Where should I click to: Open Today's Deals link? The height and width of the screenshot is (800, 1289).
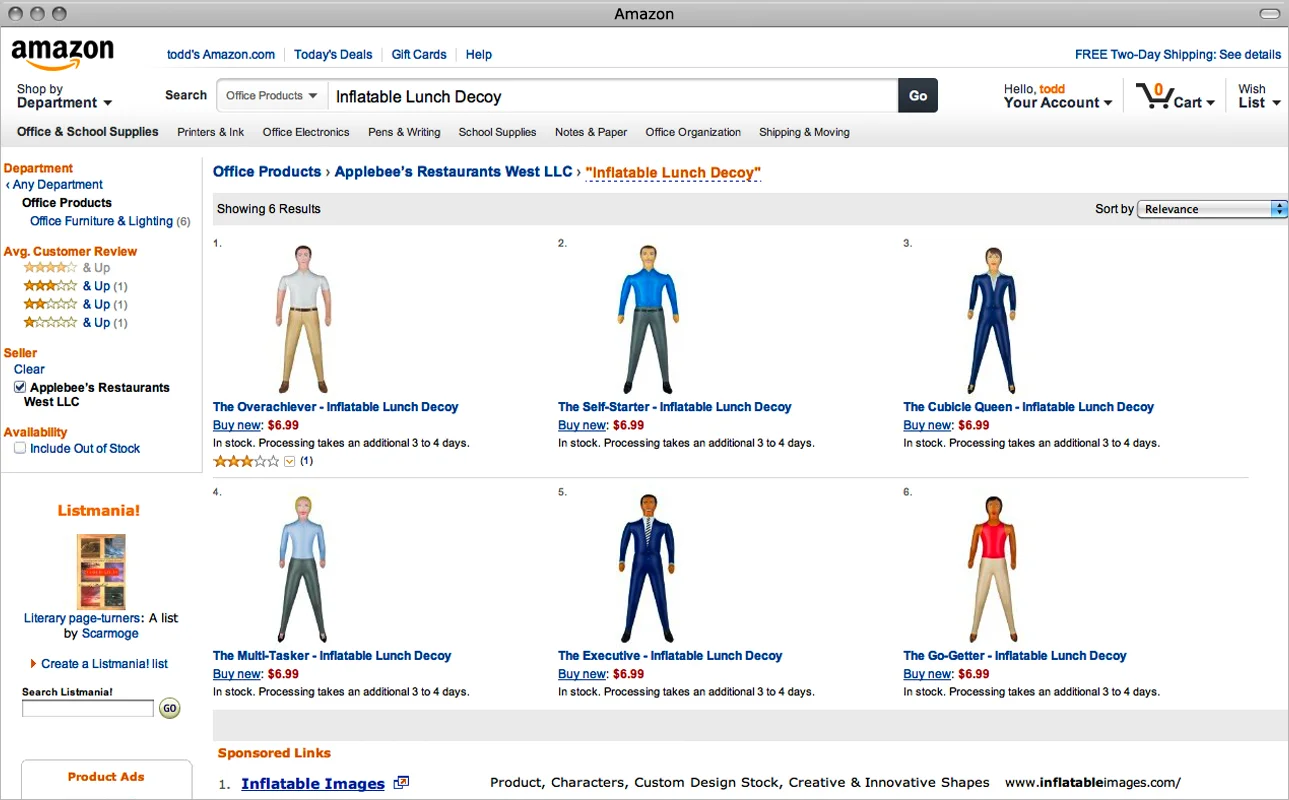point(333,55)
